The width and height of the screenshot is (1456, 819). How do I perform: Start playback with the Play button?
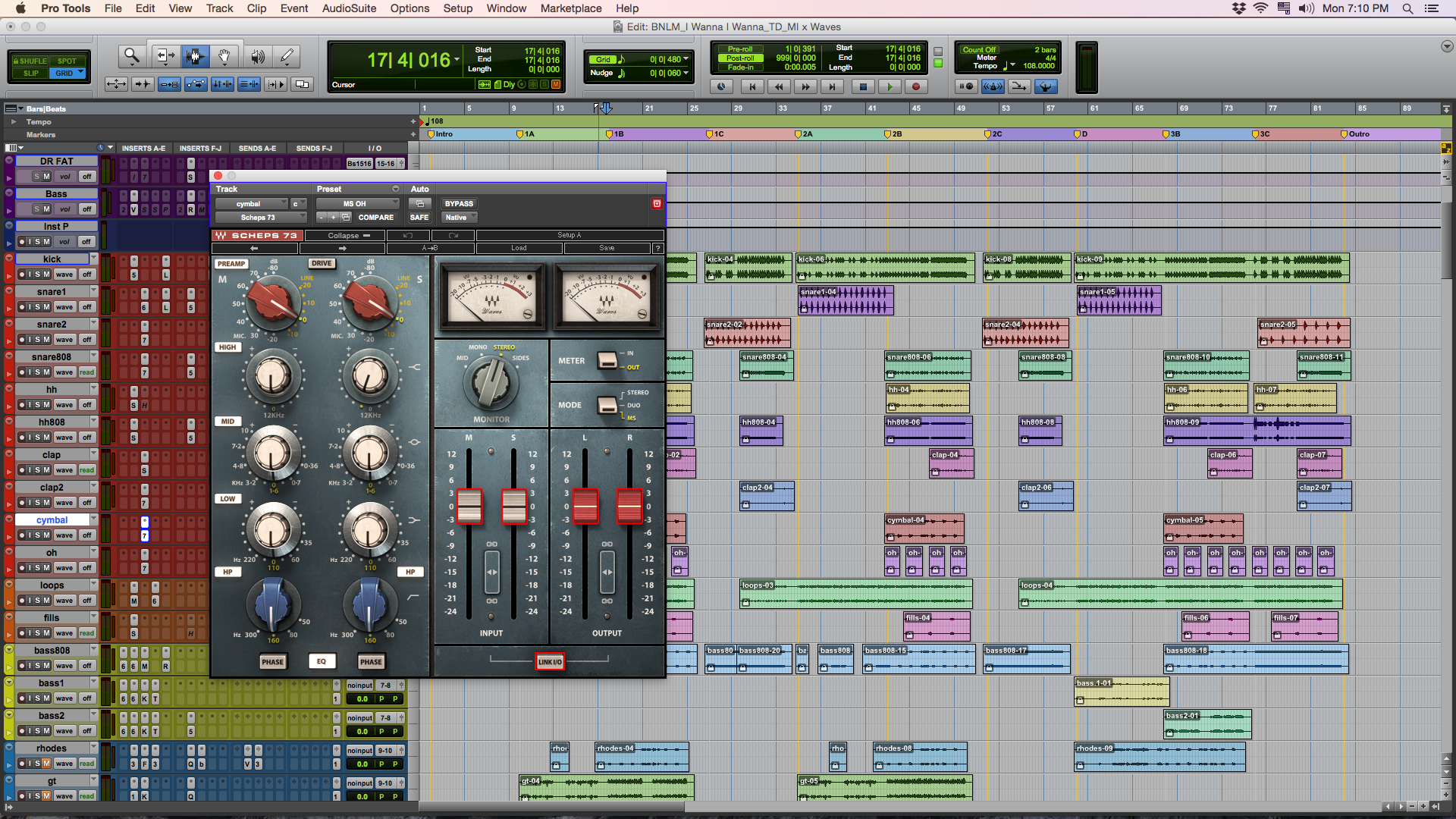(x=890, y=86)
